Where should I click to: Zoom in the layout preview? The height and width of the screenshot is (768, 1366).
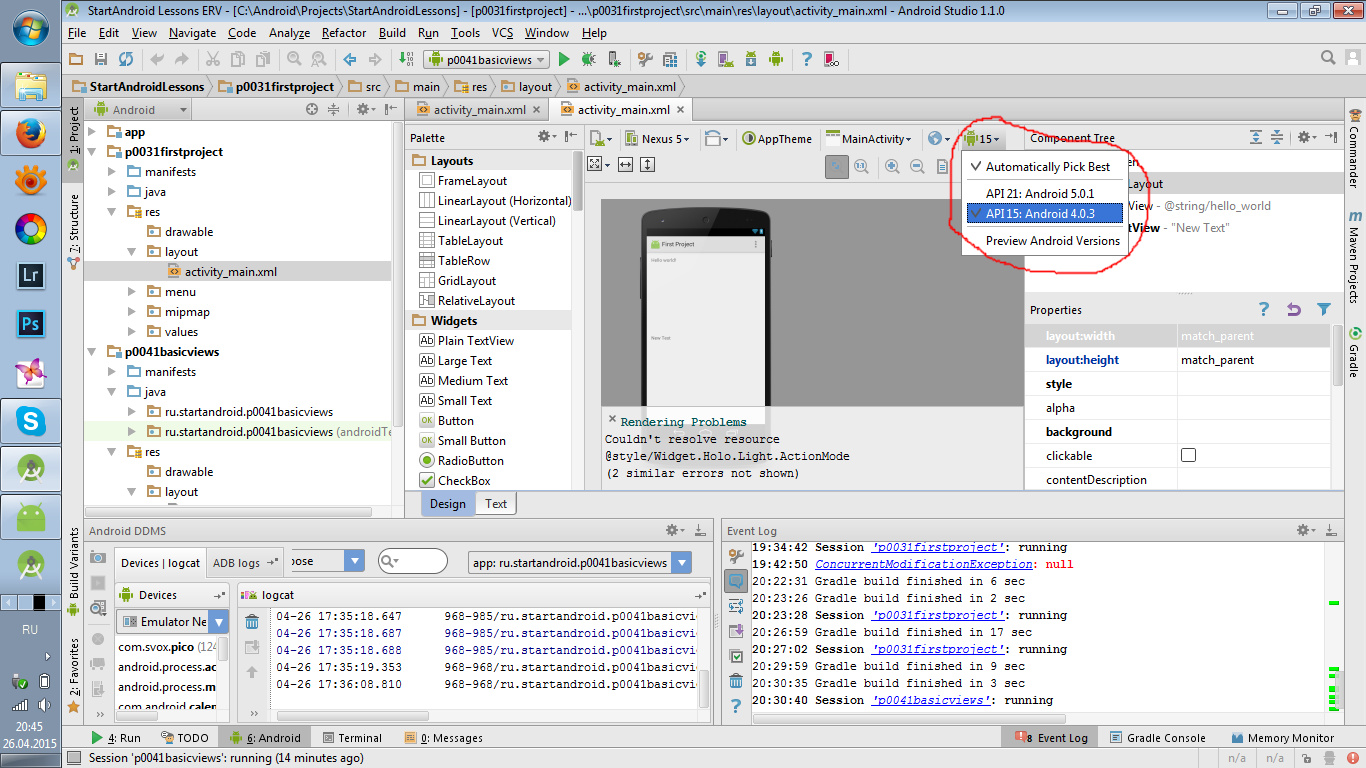pos(891,166)
